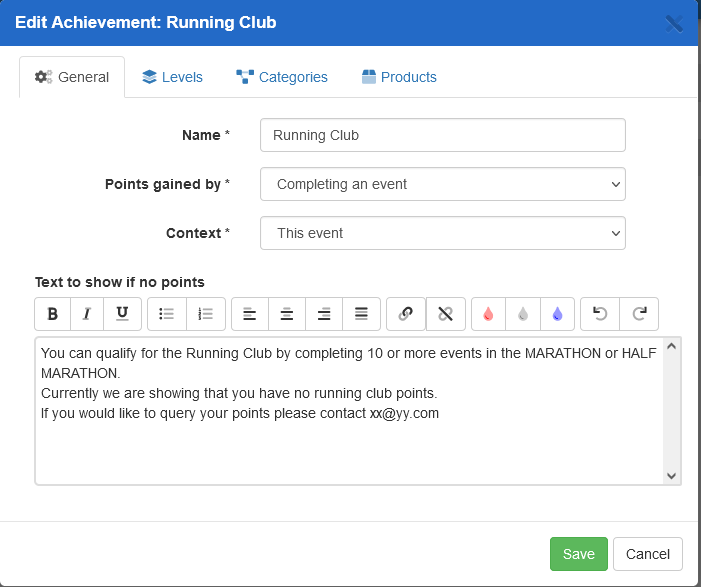701x587 pixels.
Task: Click into the Name input field
Action: point(442,135)
